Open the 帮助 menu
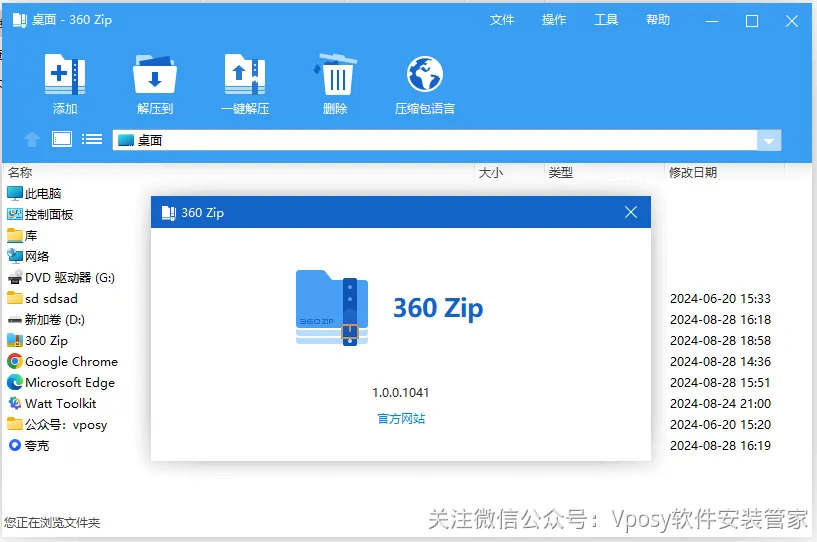The height and width of the screenshot is (542, 817). (x=658, y=20)
